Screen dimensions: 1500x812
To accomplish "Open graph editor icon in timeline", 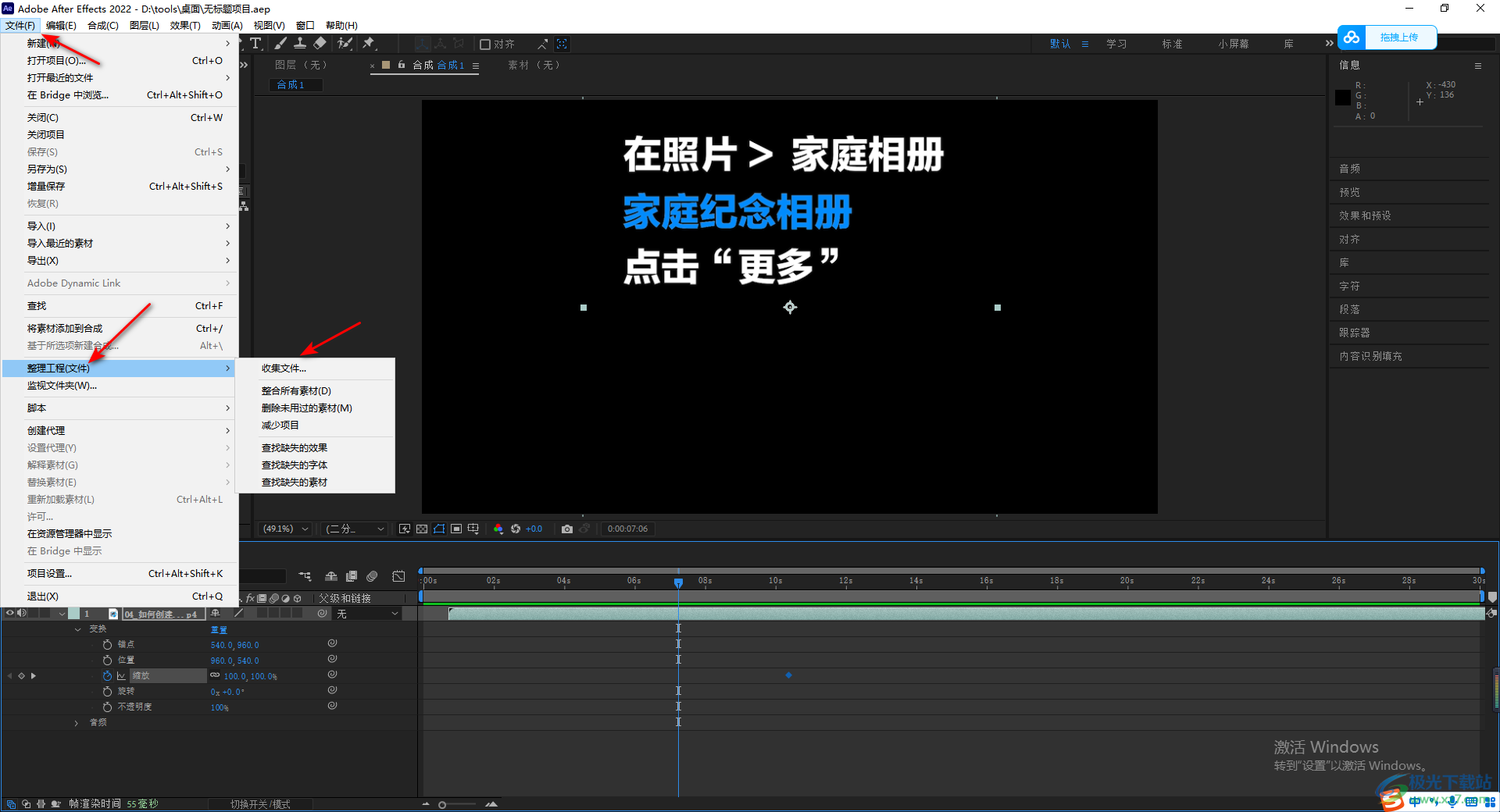I will 398,576.
